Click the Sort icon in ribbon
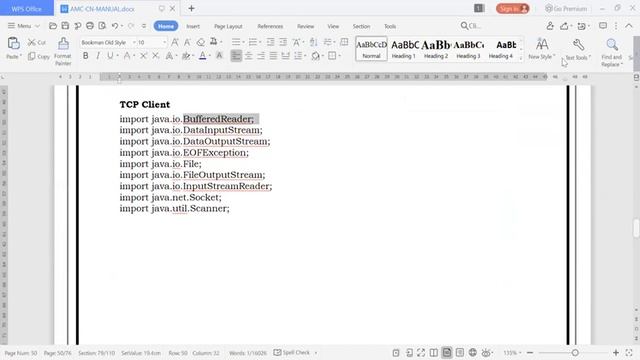The height and width of the screenshot is (360, 640). coord(313,42)
